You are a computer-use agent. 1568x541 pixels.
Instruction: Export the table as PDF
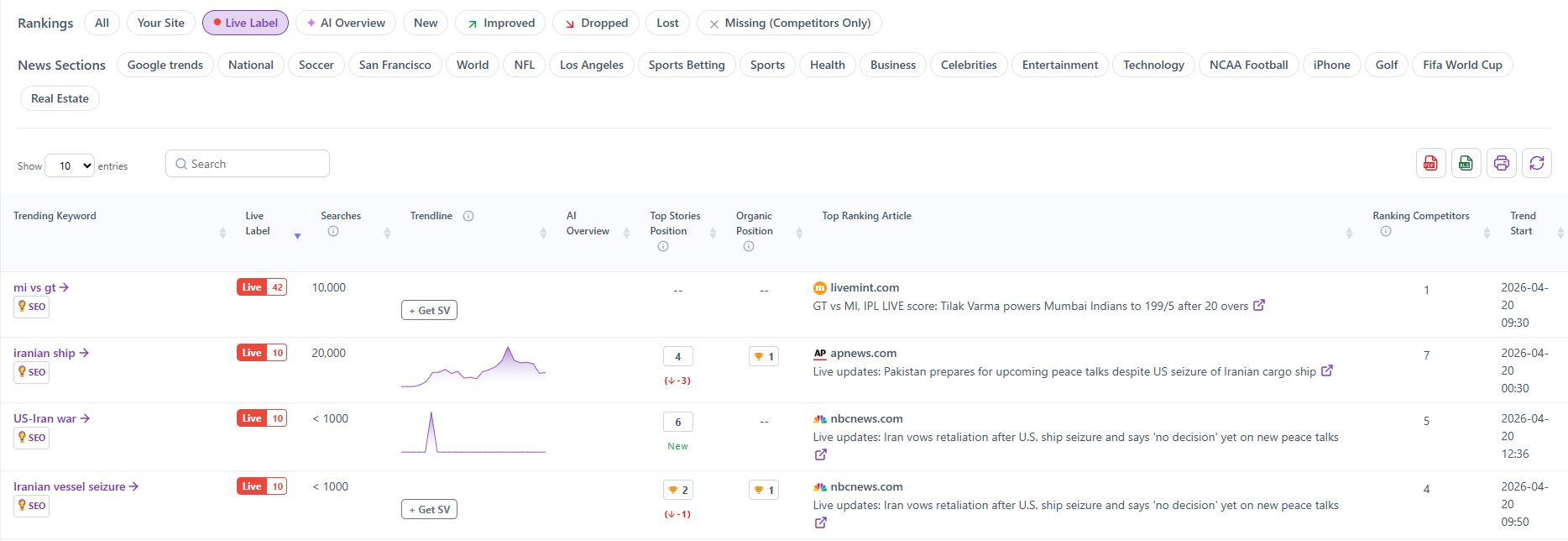pyautogui.click(x=1431, y=163)
